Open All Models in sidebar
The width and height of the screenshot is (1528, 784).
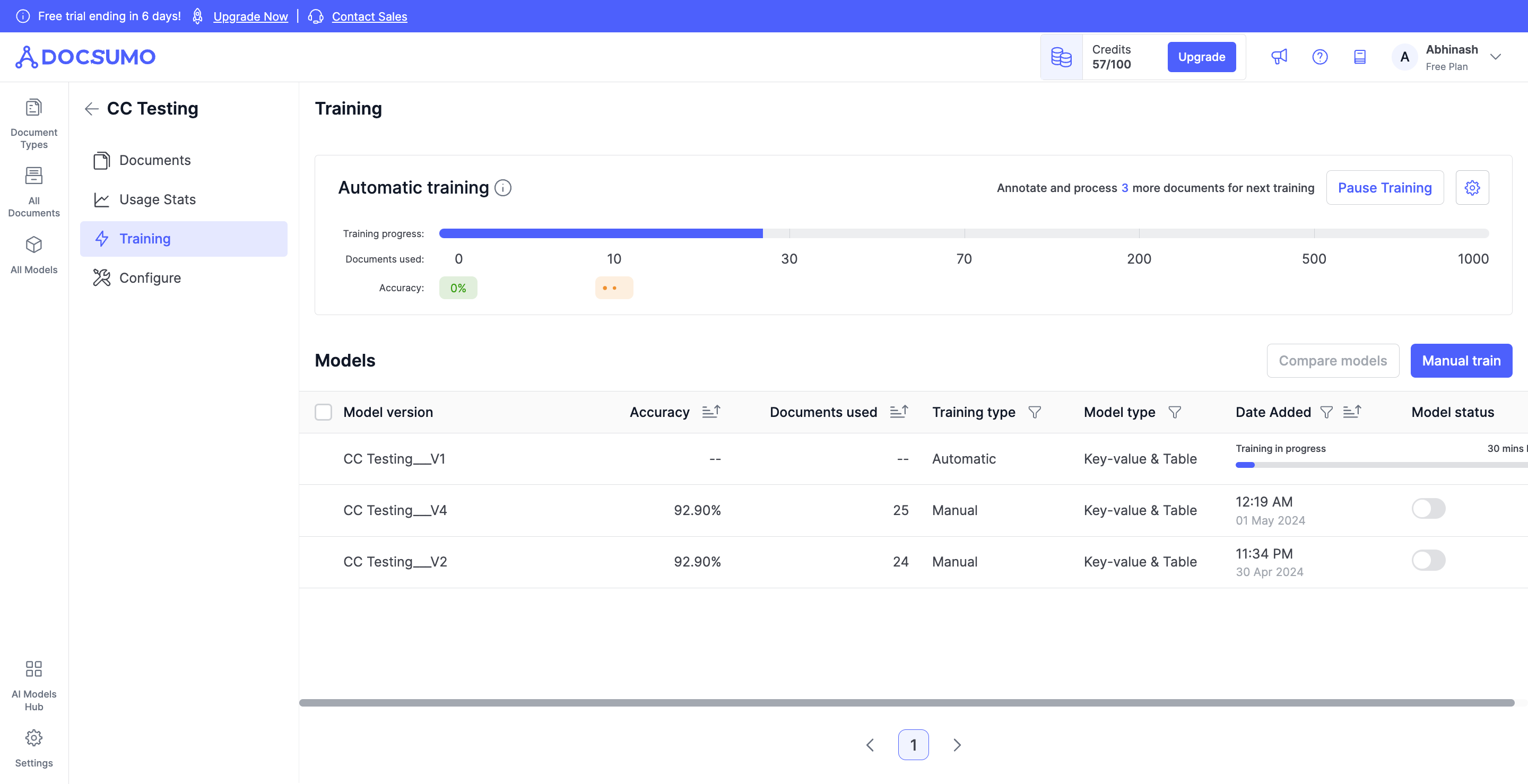[x=34, y=255]
